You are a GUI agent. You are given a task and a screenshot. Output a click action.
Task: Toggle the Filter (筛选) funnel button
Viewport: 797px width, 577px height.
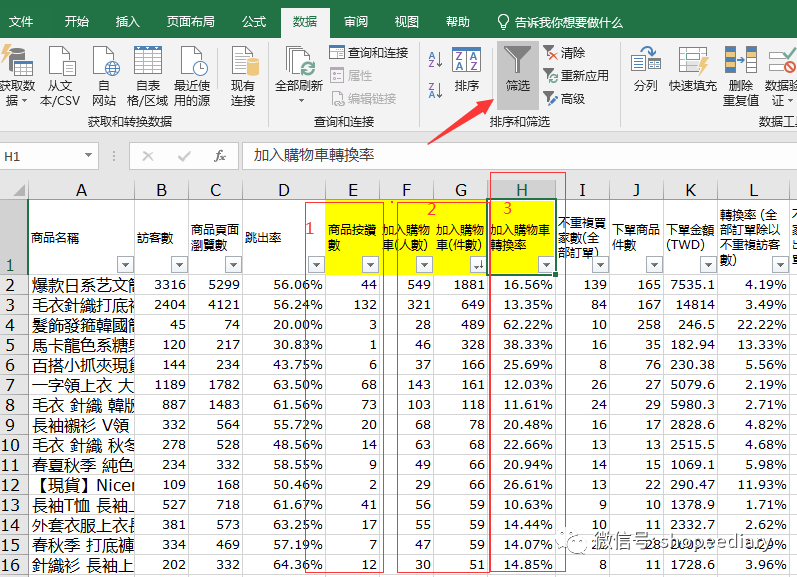pos(517,74)
